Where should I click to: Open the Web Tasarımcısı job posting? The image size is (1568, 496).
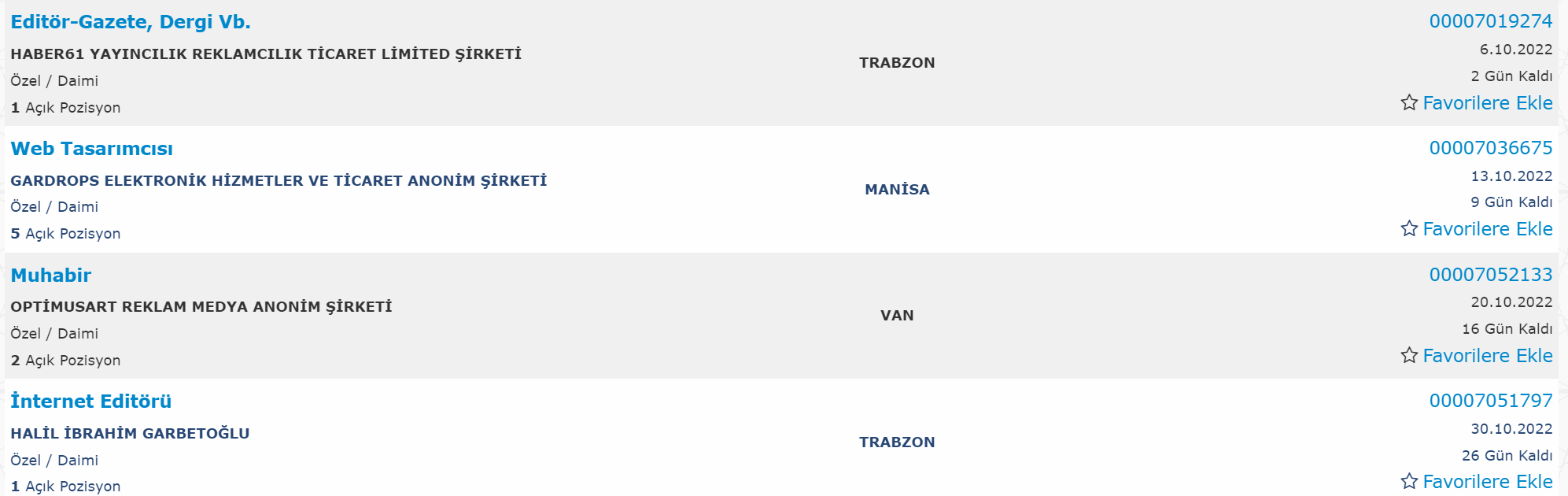(x=92, y=149)
